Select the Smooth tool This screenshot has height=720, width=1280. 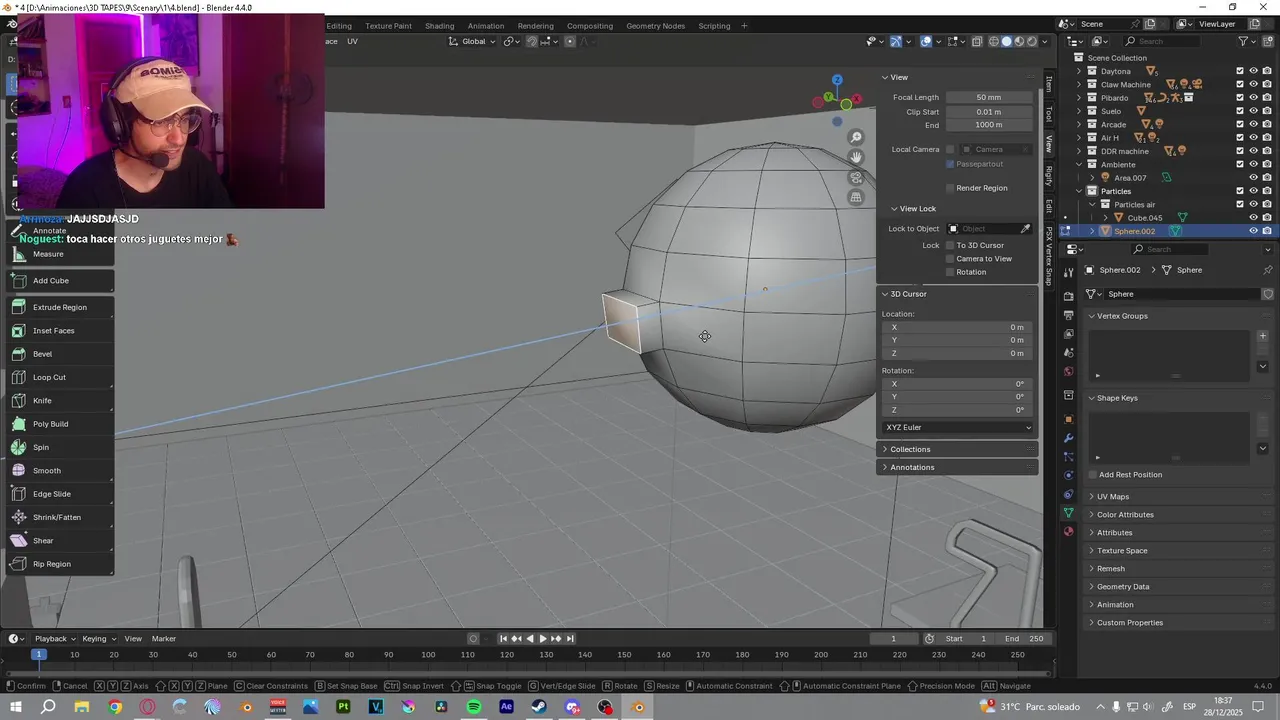point(59,471)
